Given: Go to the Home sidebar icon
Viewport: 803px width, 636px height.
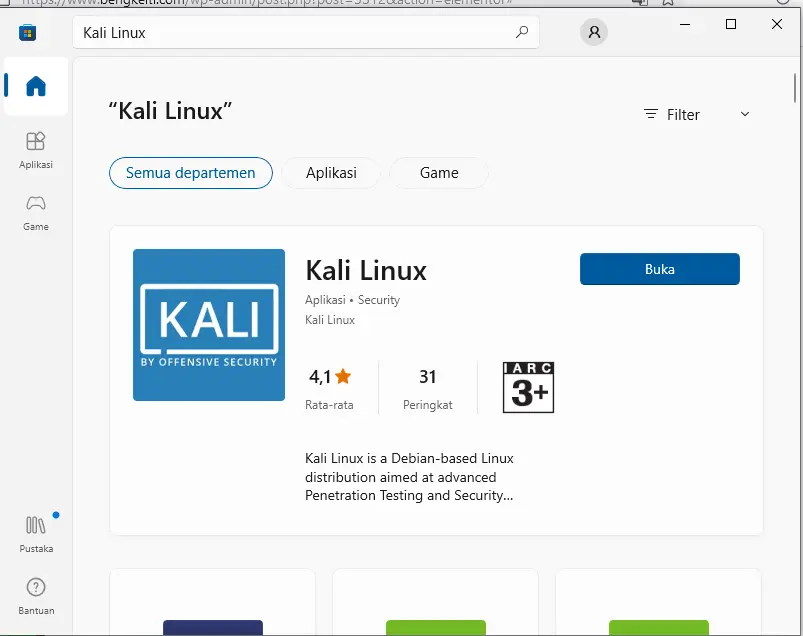Looking at the screenshot, I should click(x=36, y=86).
